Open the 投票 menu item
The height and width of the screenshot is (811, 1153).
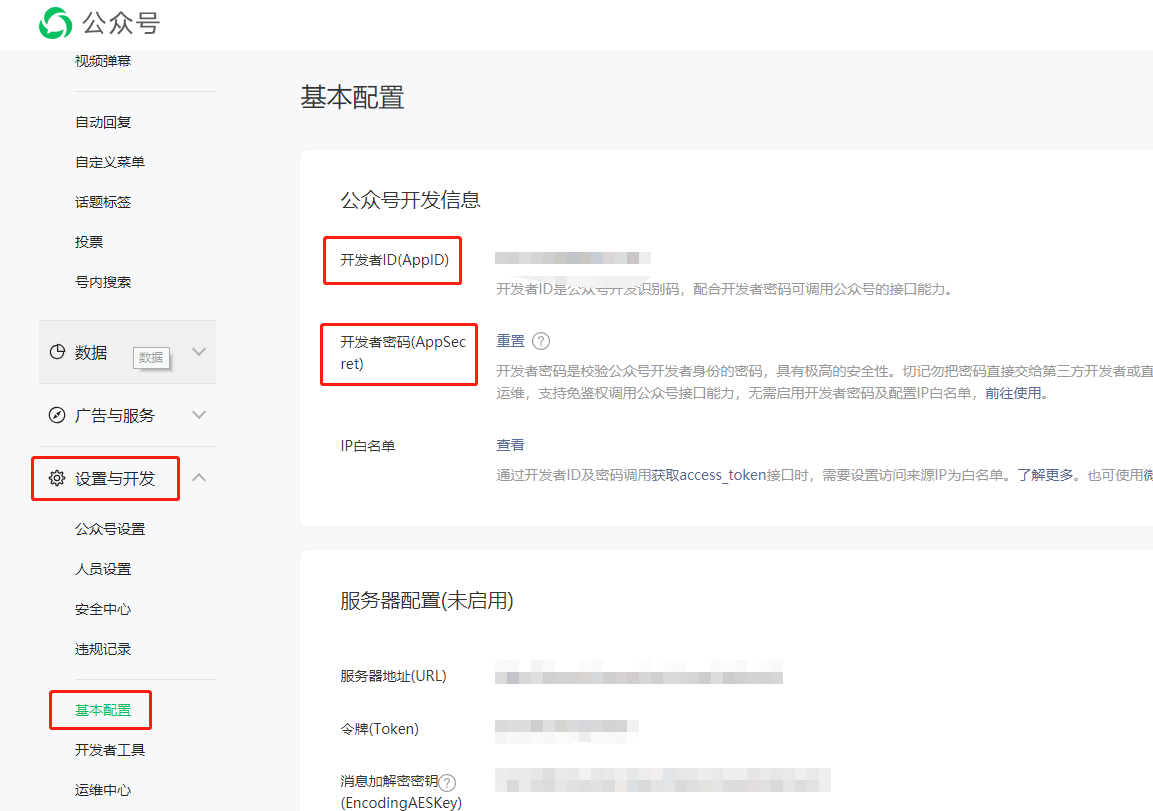[x=89, y=242]
